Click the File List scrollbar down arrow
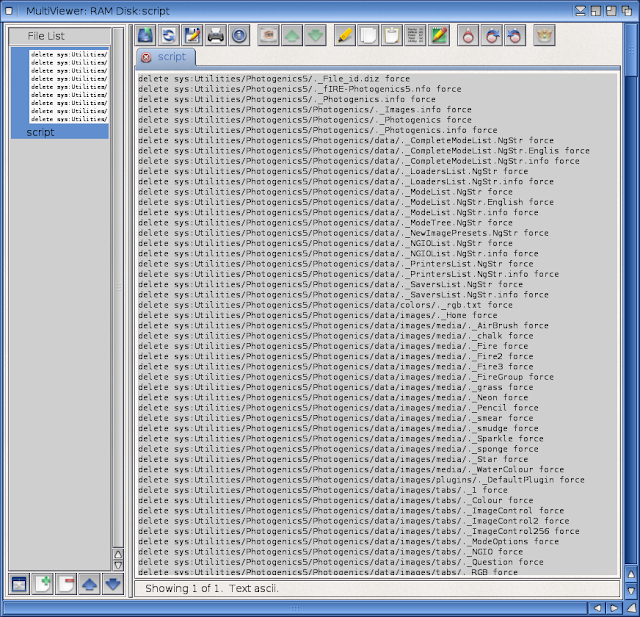Viewport: 640px width, 617px height. point(118,565)
